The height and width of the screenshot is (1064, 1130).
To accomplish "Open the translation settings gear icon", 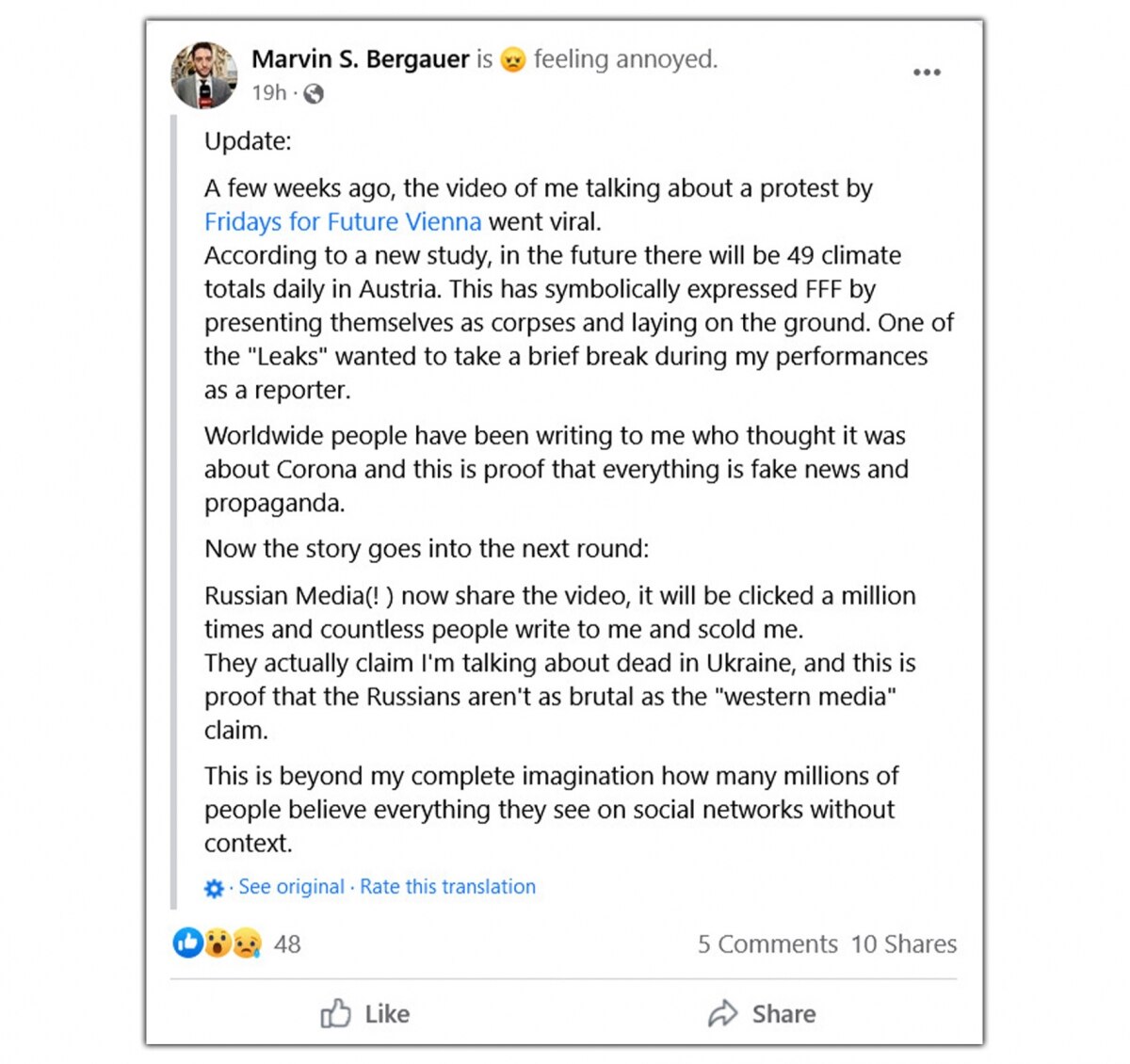I will [x=215, y=888].
